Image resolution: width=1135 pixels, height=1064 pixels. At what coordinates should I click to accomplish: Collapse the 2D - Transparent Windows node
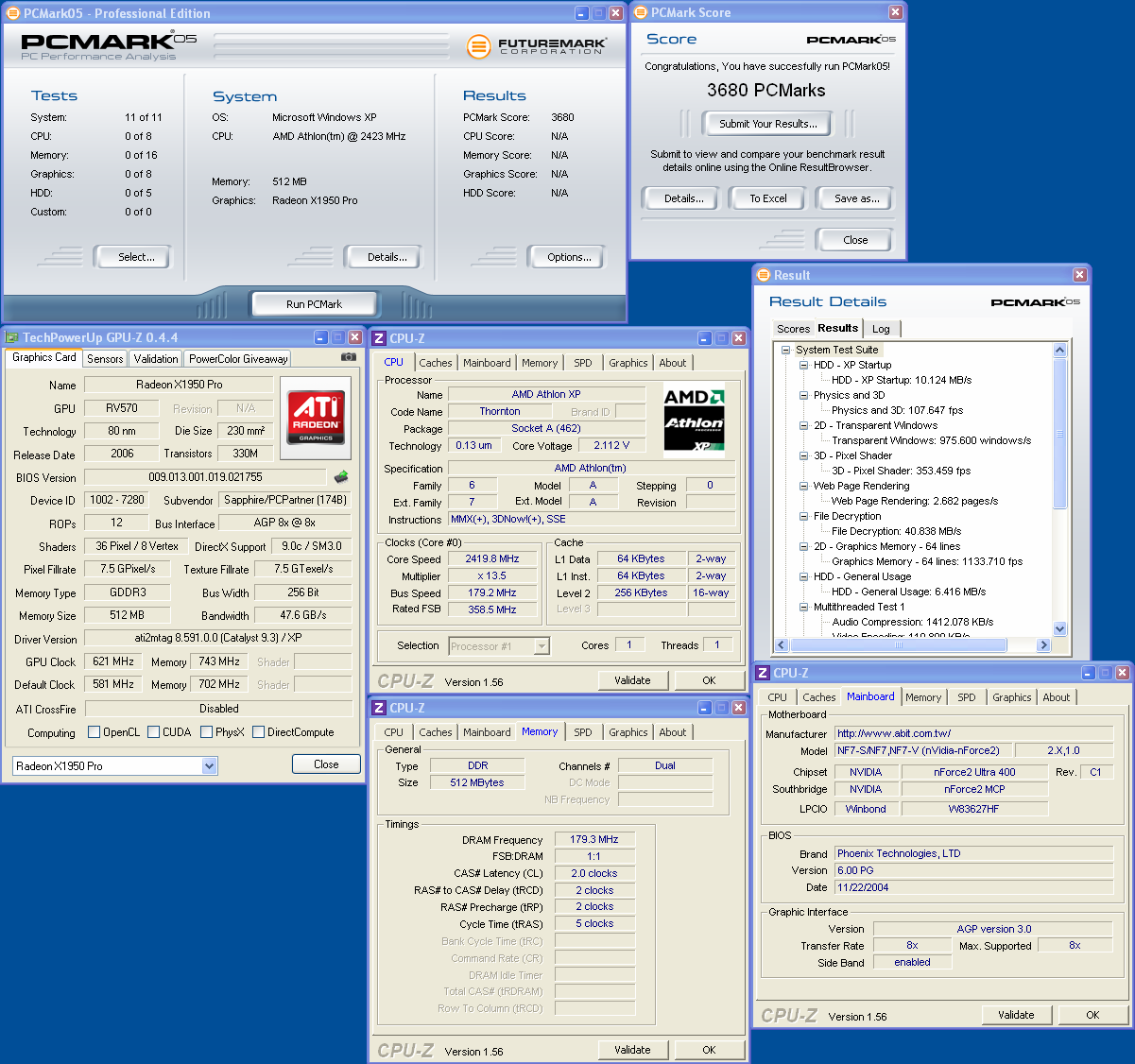pyautogui.click(x=803, y=425)
